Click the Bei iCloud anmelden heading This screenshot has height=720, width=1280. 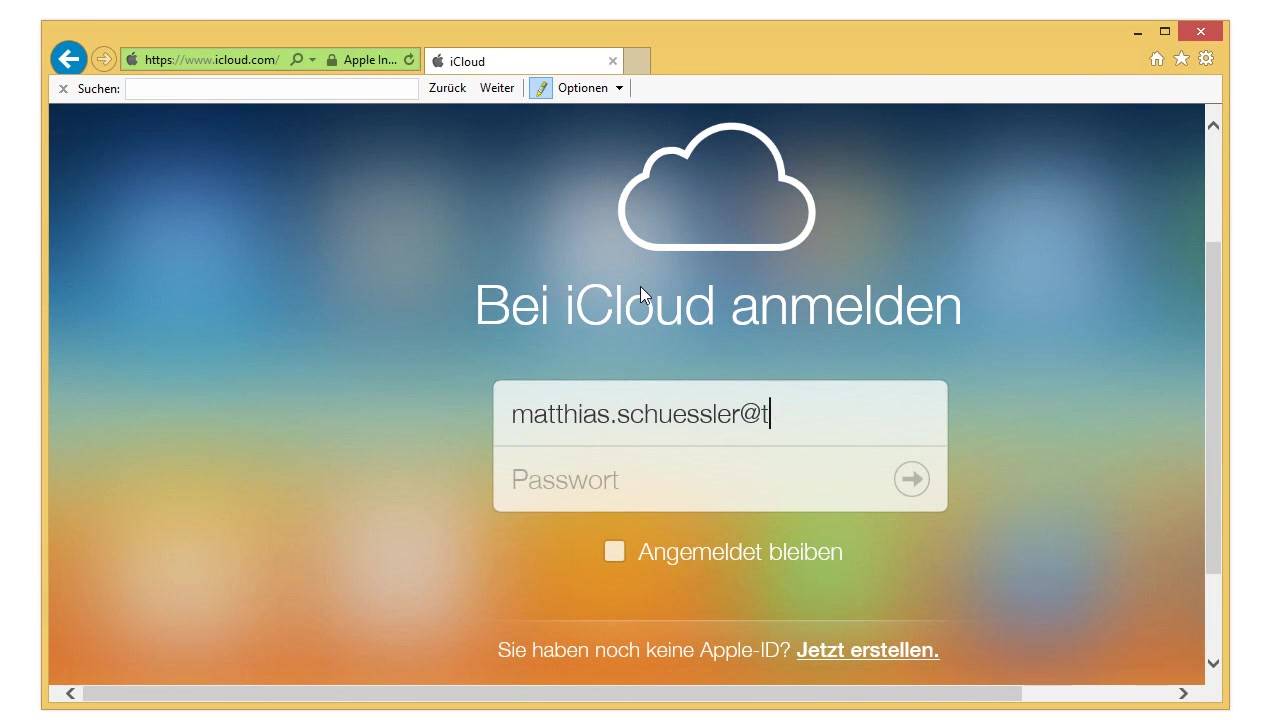click(x=718, y=305)
